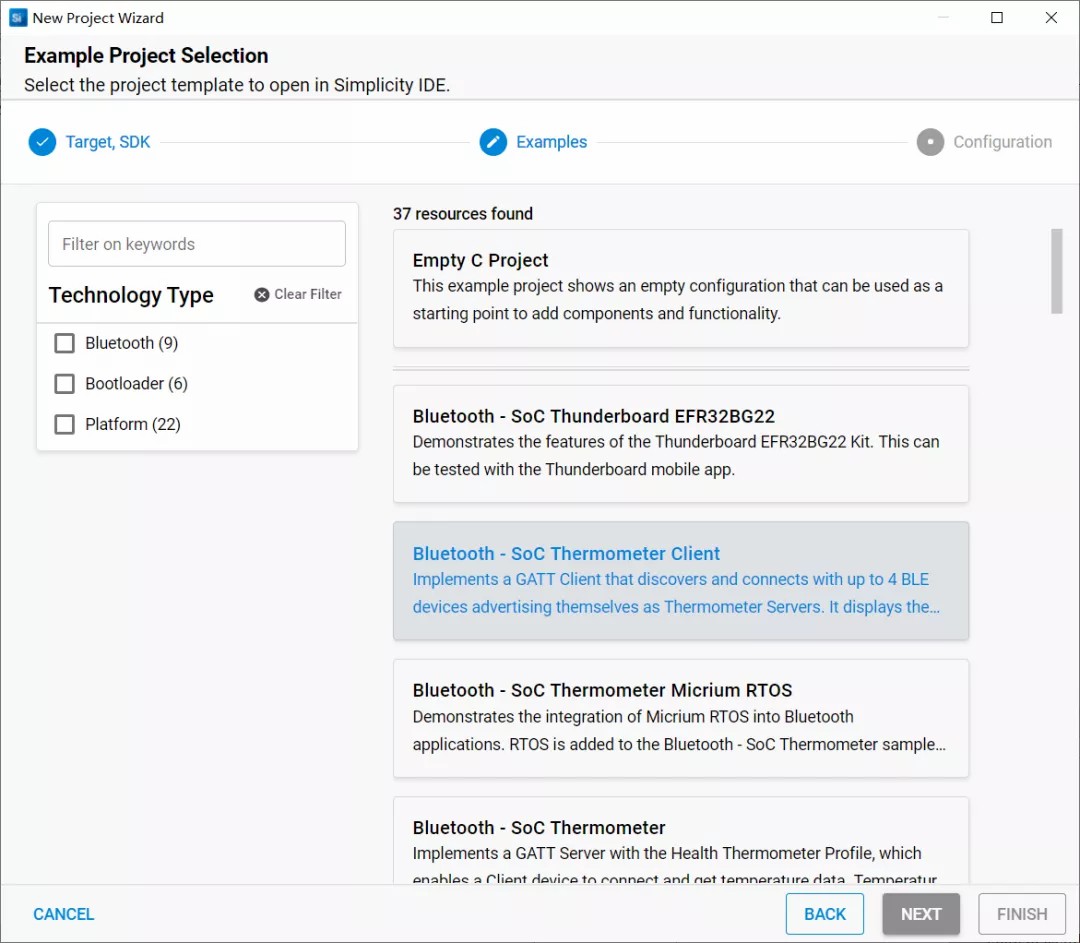Click the "Bluetooth (9)" label text
This screenshot has height=943, width=1080.
[132, 343]
